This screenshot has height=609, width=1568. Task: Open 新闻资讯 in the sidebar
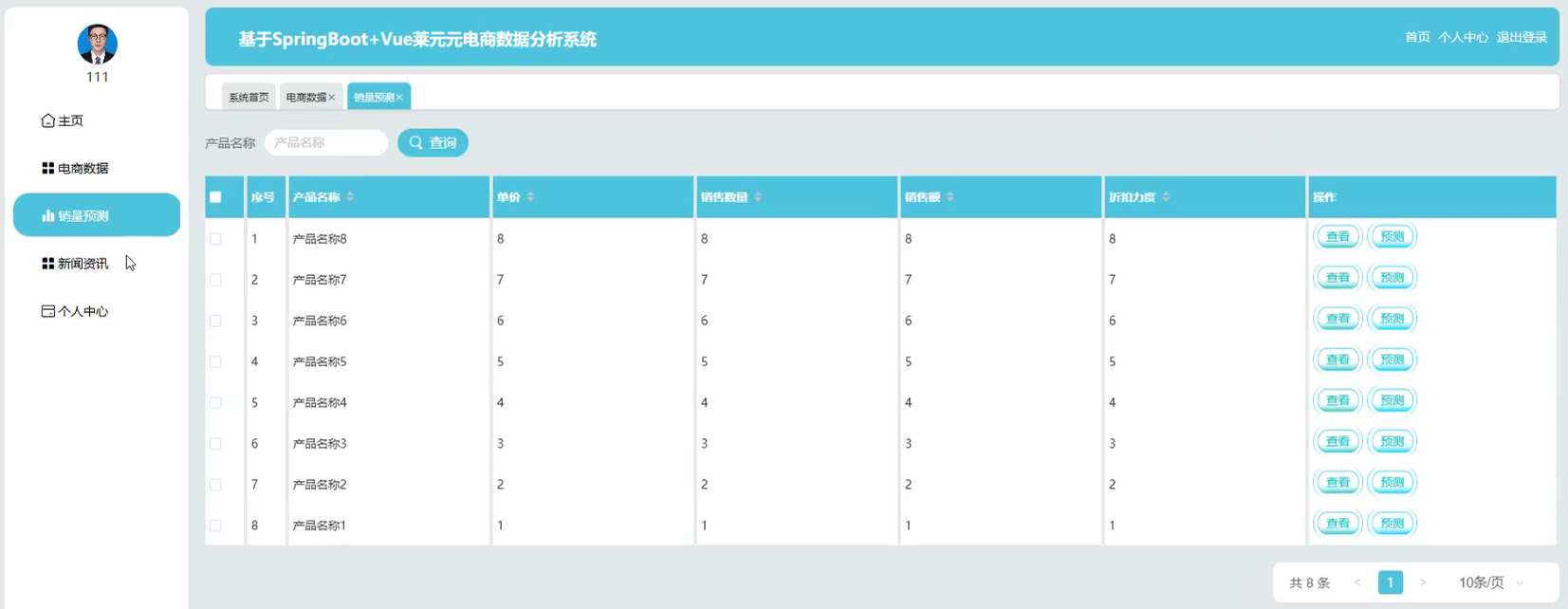[x=75, y=264]
